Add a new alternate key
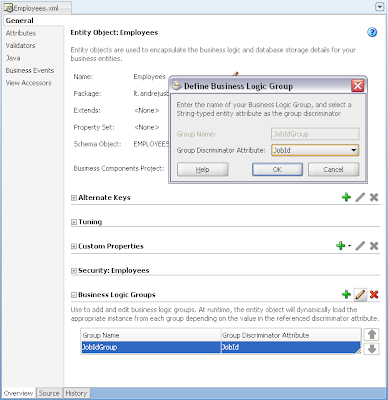Image resolution: width=388 pixels, height=400 pixels. coord(346,197)
